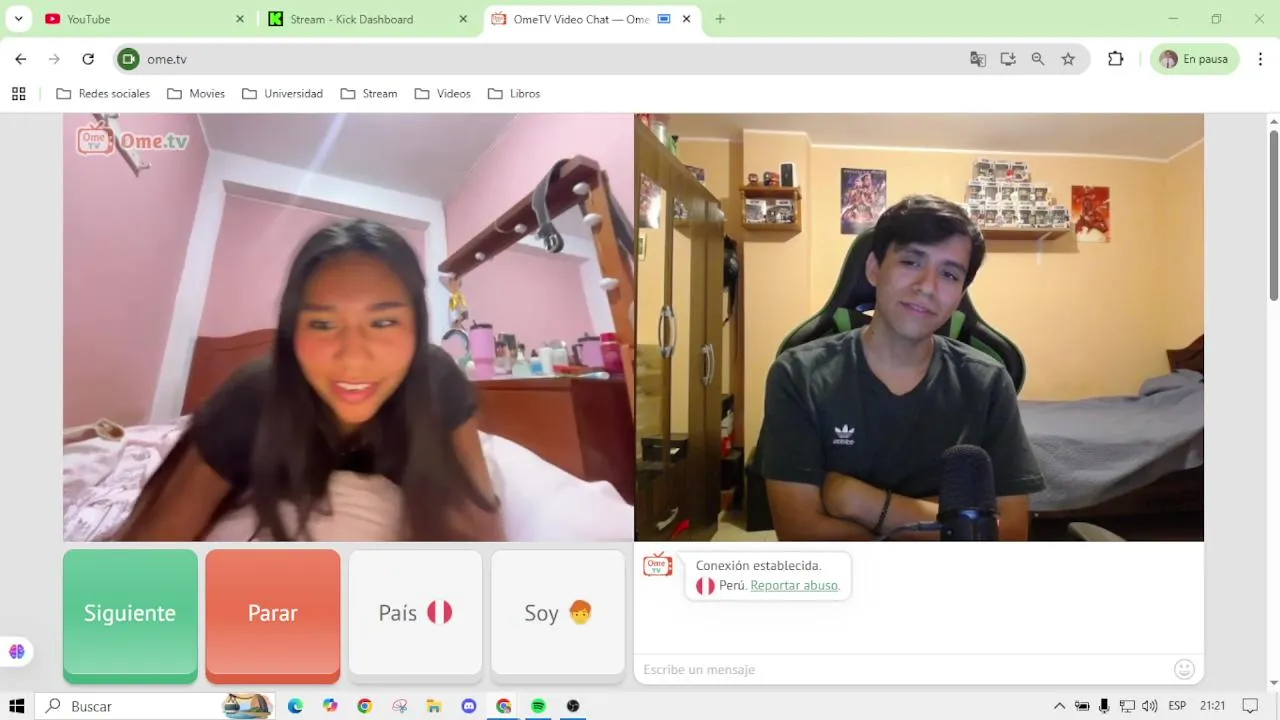Open the Stream bookmark folder
Screen dimensions: 1280x720
pos(369,94)
